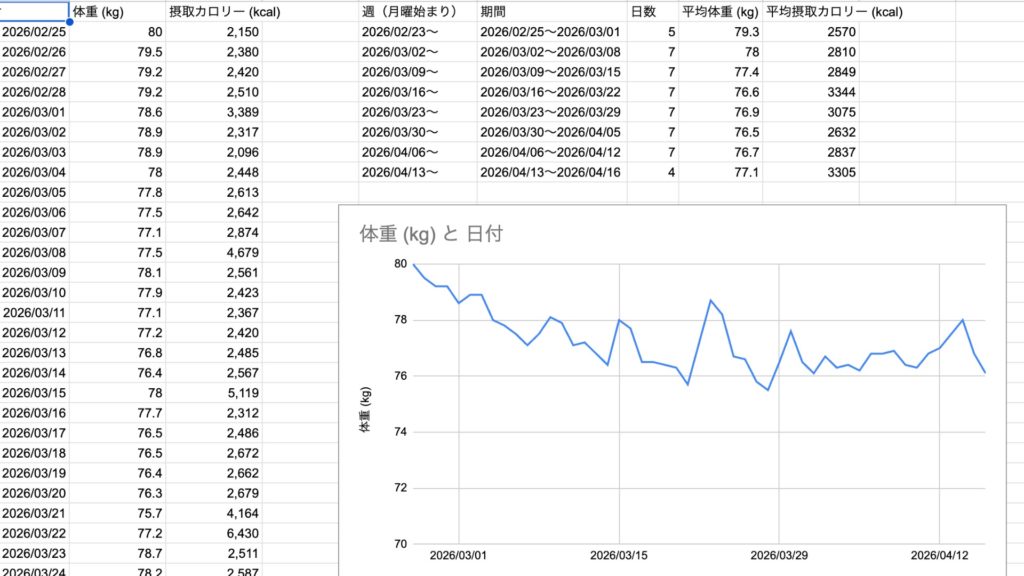Click period cell 2026/03/02〜2026/03/08
1024x576 pixels.
pyautogui.click(x=552, y=52)
